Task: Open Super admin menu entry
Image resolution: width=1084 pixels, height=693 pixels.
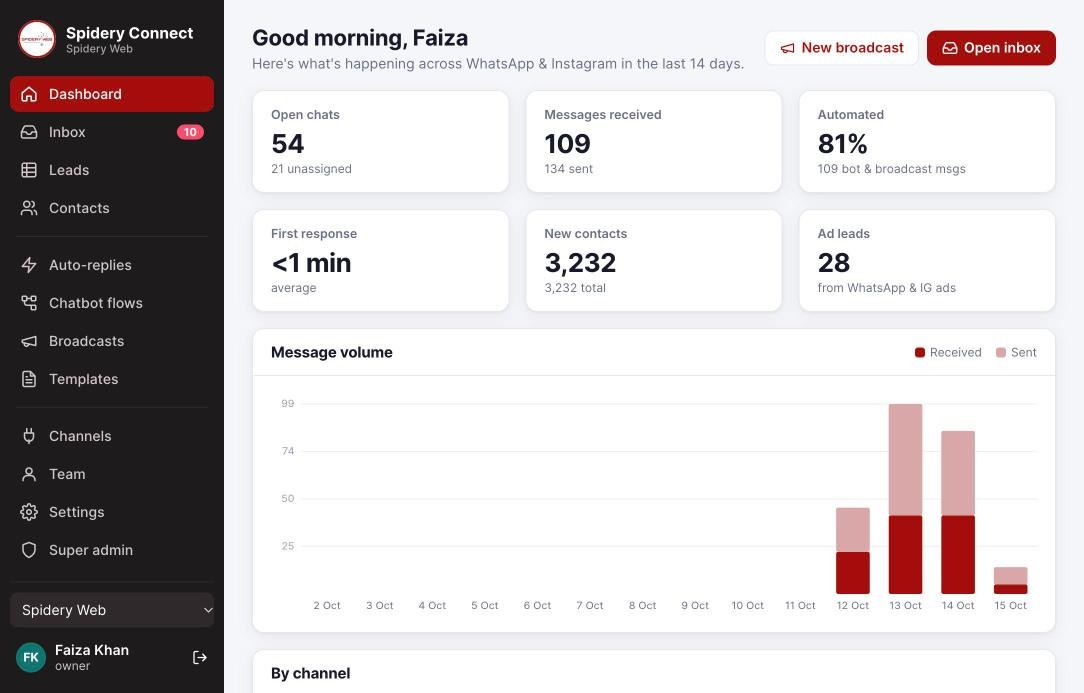Action: [x=112, y=550]
